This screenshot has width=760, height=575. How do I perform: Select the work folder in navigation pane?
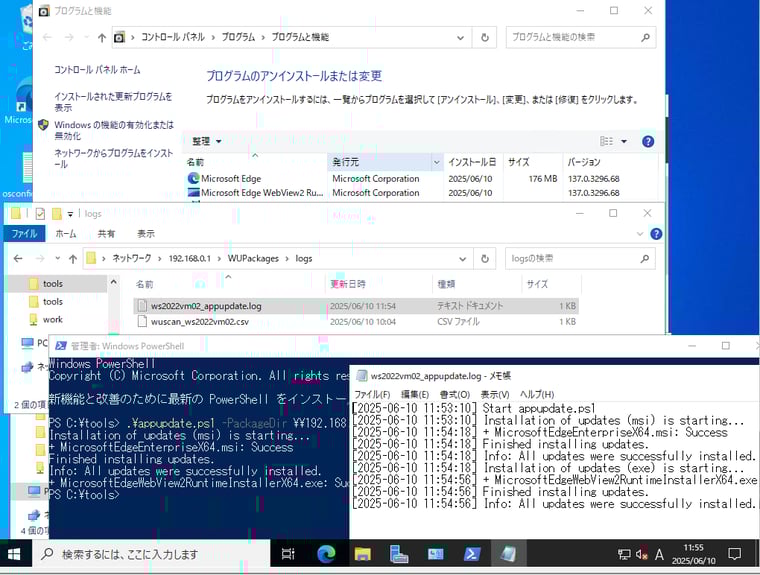(x=52, y=319)
